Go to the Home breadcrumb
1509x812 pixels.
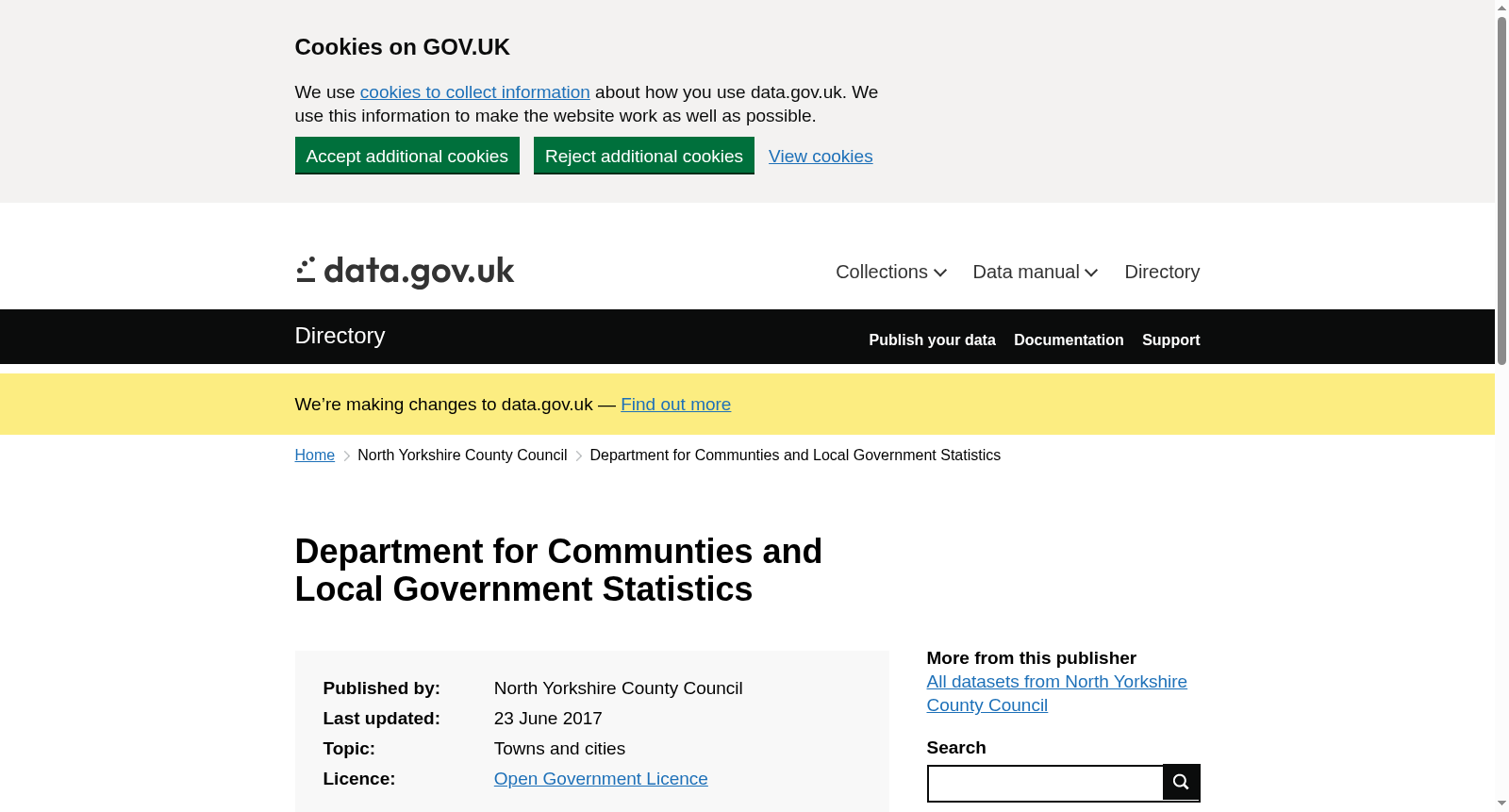[x=315, y=456]
